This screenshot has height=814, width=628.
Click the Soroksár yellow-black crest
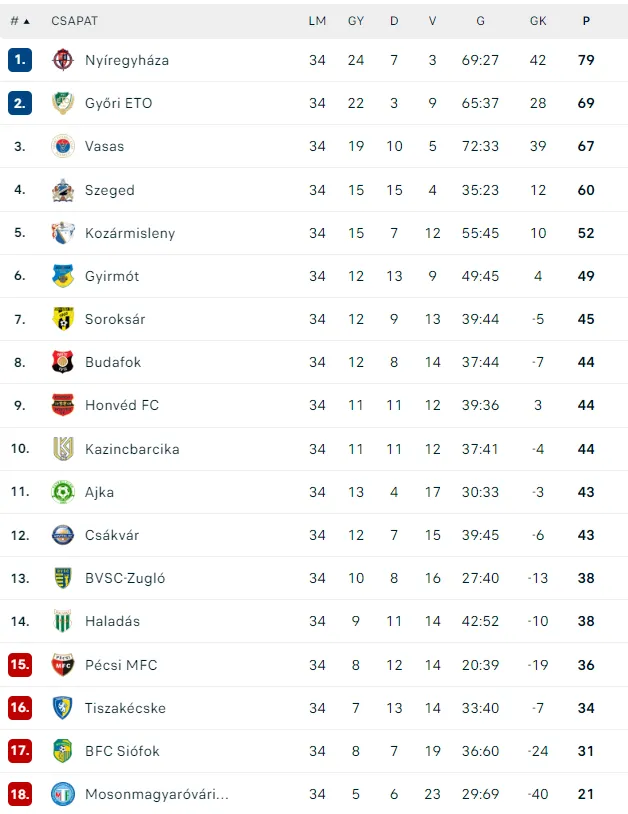pos(63,319)
